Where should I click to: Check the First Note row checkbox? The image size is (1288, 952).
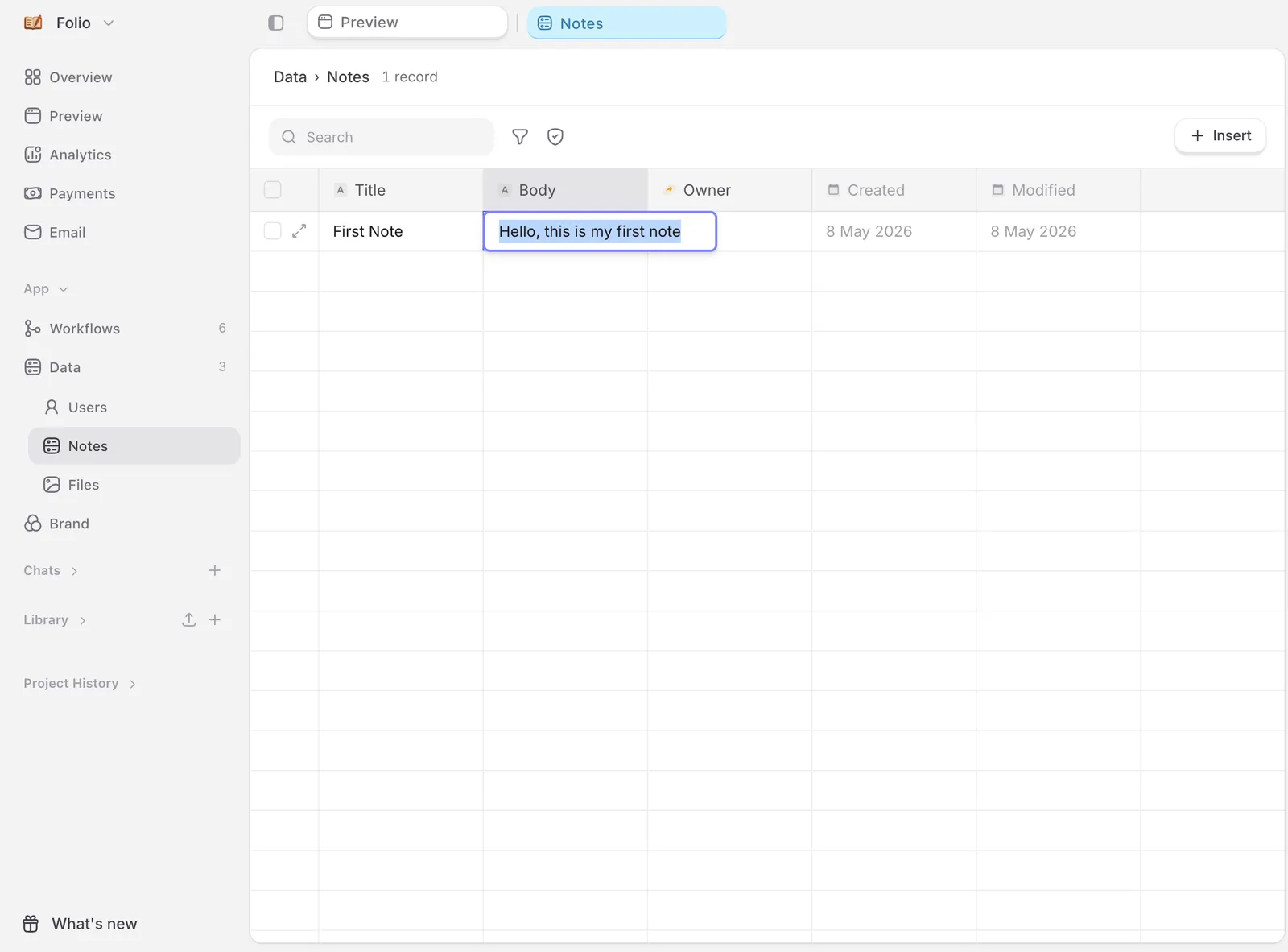click(273, 231)
